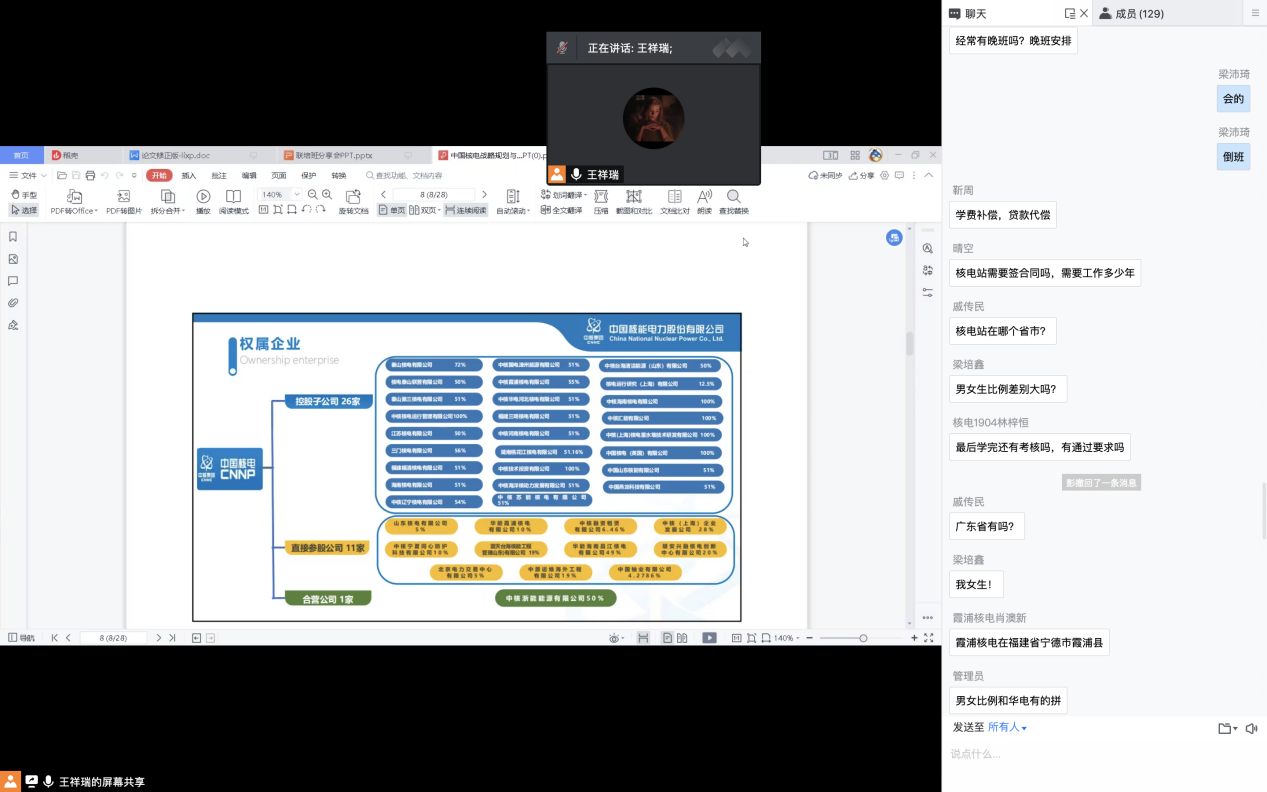Open 划词翻译 word translation dropdown

click(562, 195)
